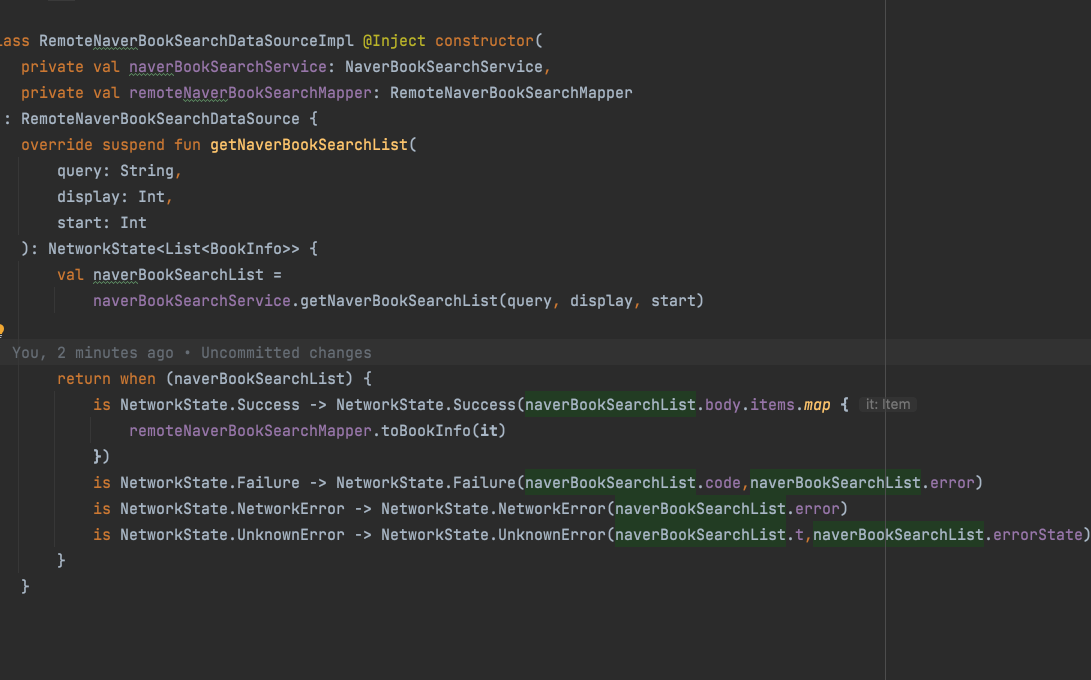Click the code property in Failure line
1091x680 pixels.
tap(722, 482)
